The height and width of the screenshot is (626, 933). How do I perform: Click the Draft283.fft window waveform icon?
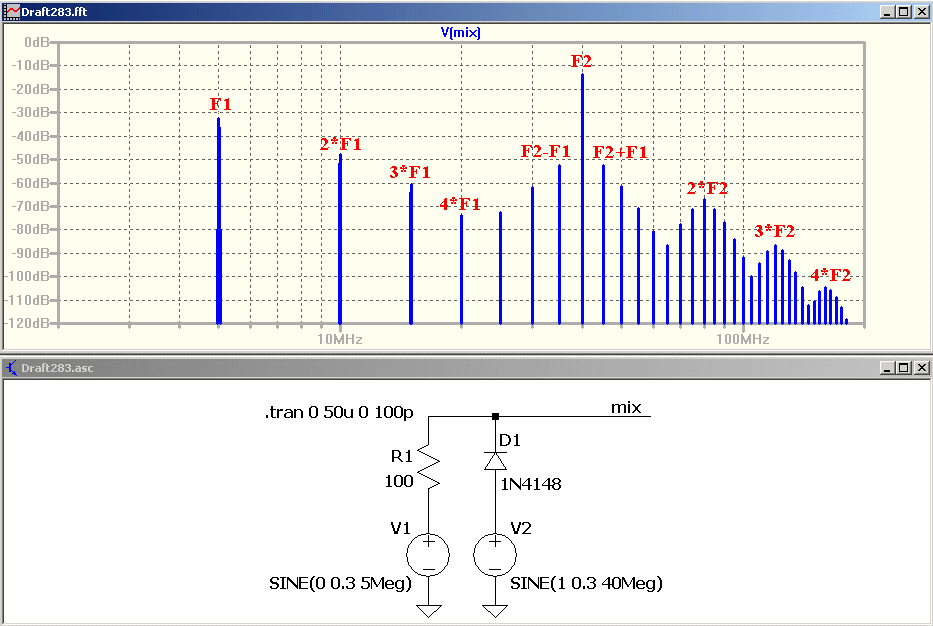[x=11, y=11]
